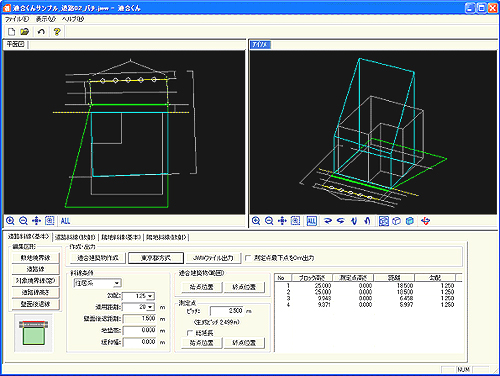Click the Help question mark icon
The width and height of the screenshot is (500, 376).
coord(57,32)
